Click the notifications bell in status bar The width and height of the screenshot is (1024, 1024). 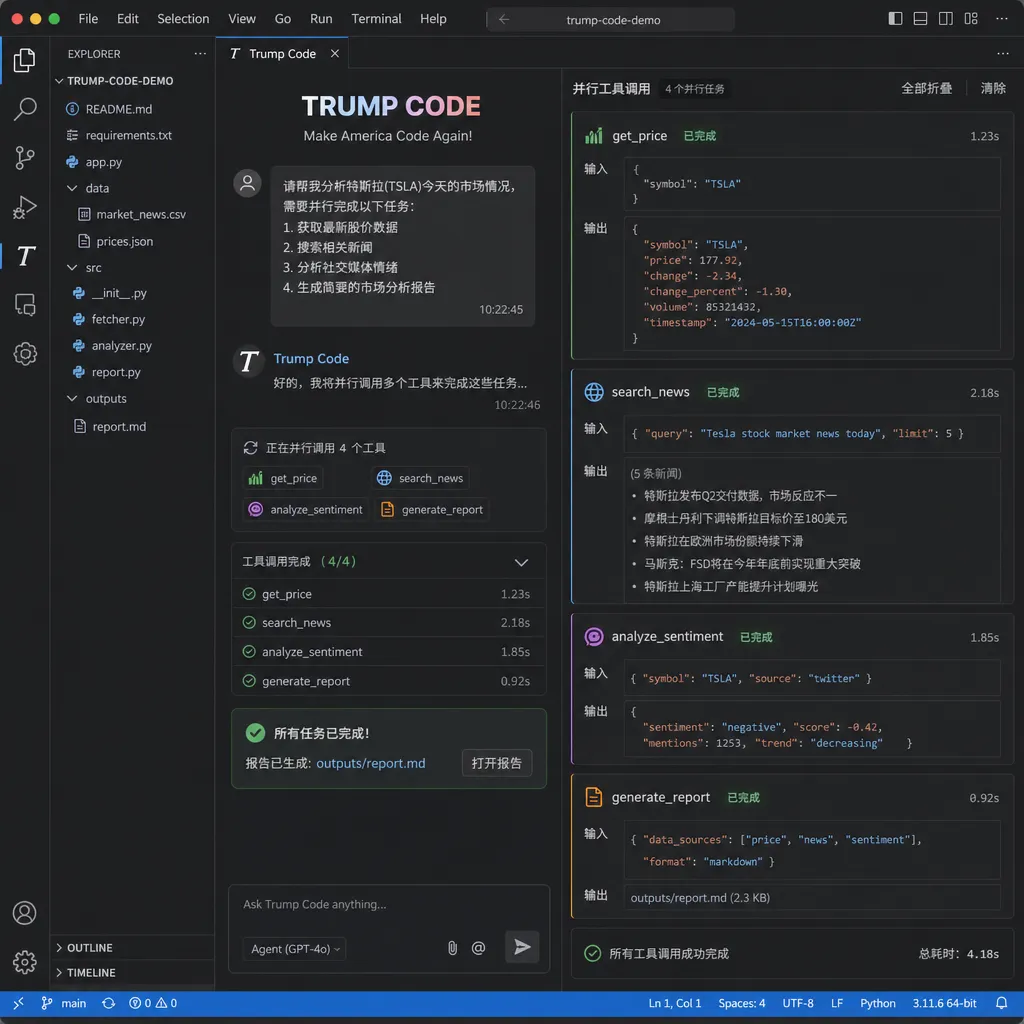click(1001, 1002)
